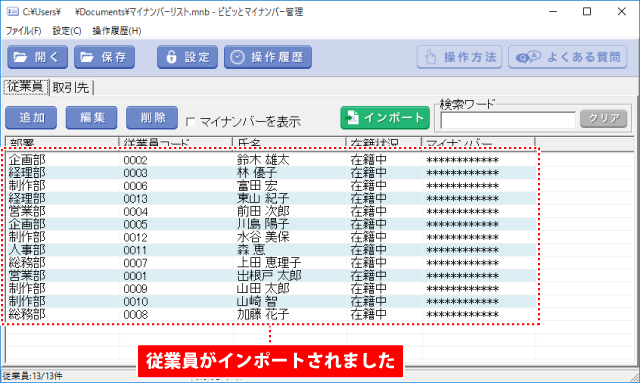Click the green インポート button
This screenshot has width=640, height=383.
click(385, 118)
